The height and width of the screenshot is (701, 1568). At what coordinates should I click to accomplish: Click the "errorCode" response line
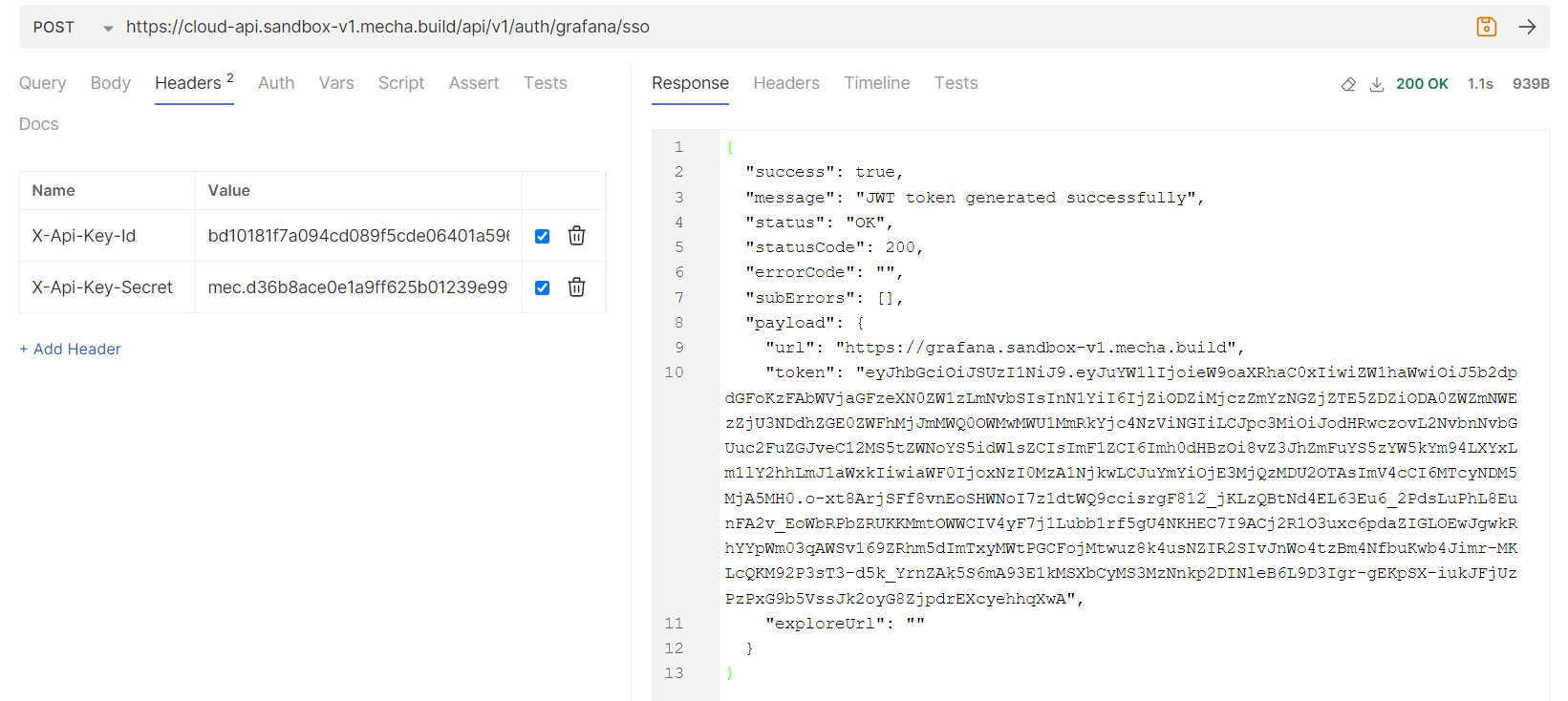pos(824,272)
